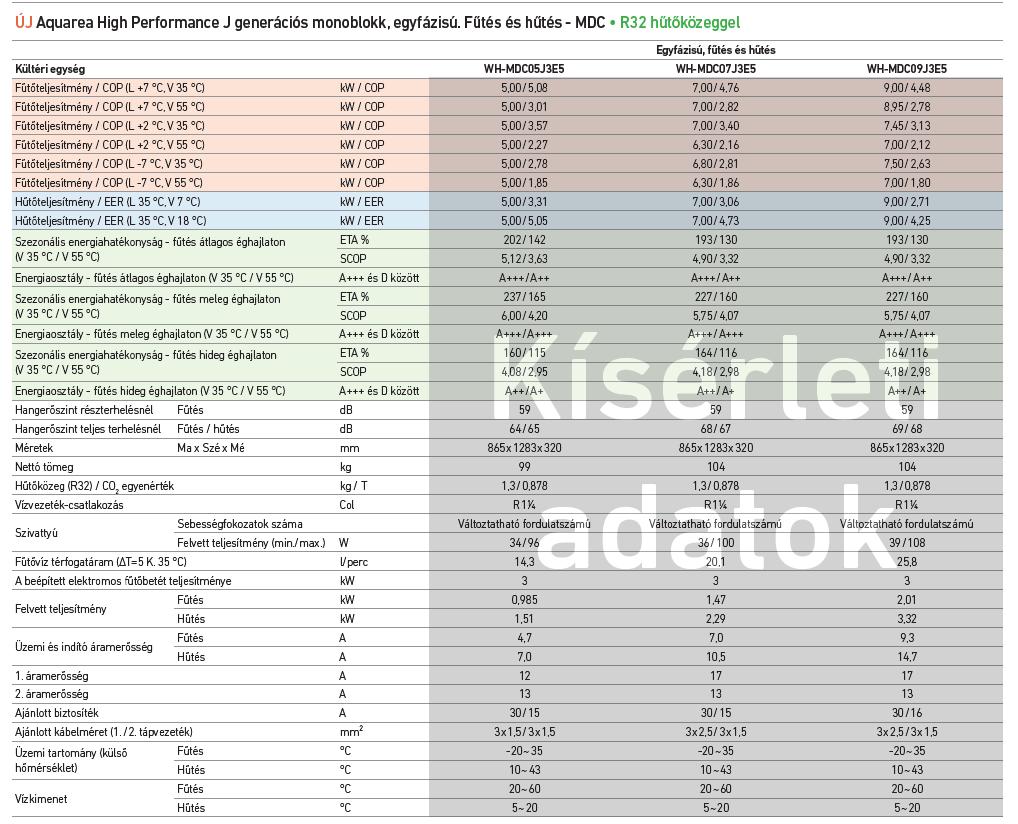Click the '1. áramerősség' row label

tap(51, 676)
